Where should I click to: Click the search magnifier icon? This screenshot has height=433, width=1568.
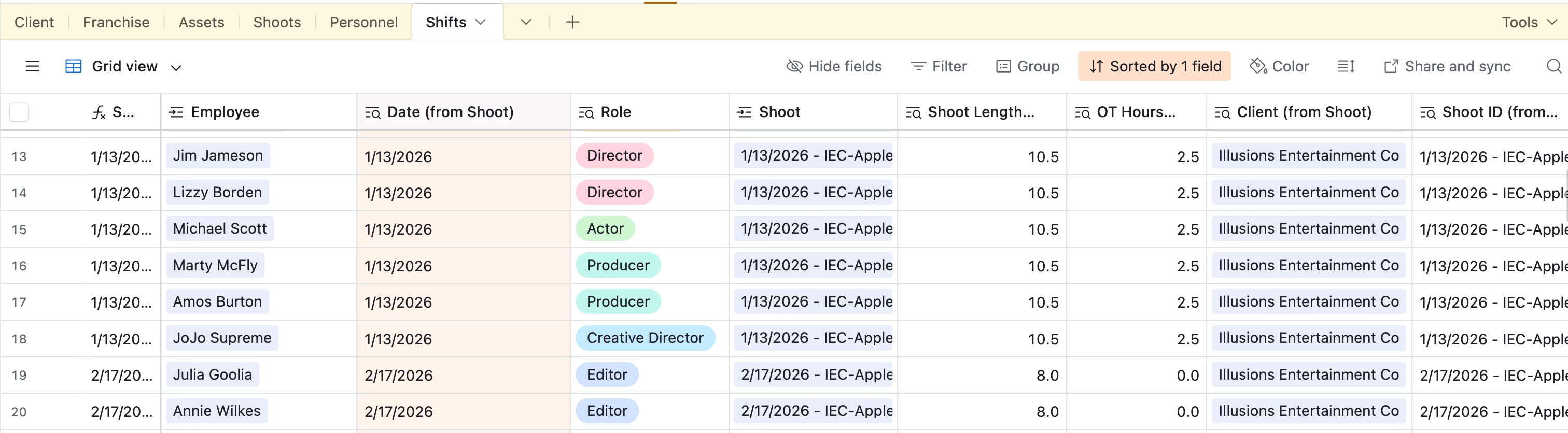click(x=1553, y=66)
